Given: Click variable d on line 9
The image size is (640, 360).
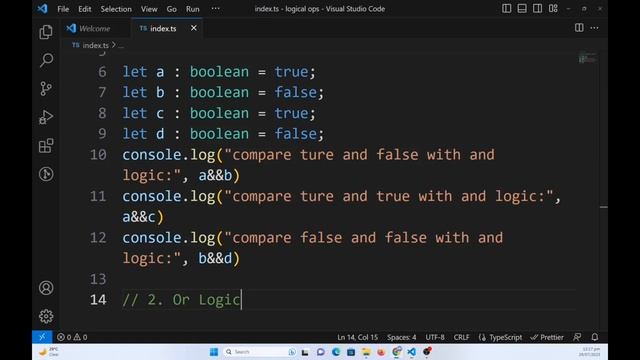Looking at the screenshot, I should (160, 134).
